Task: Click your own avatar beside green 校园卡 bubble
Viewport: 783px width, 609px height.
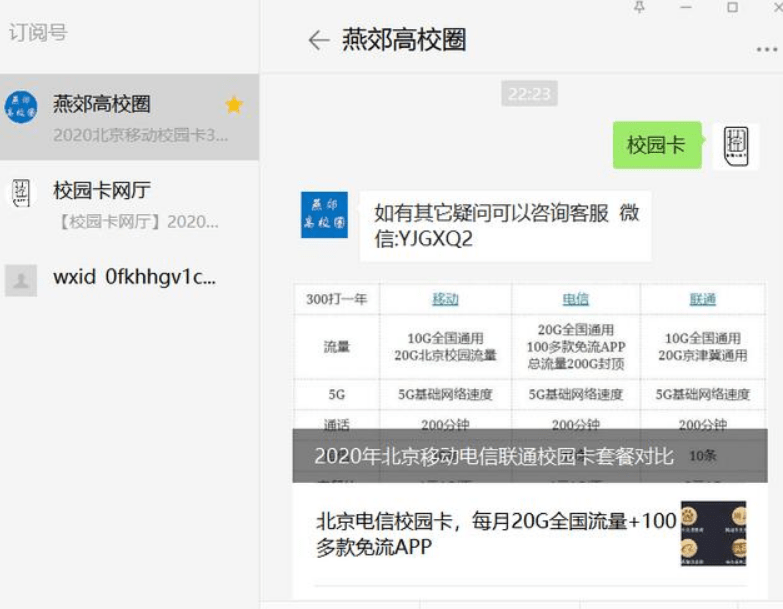Action: (x=735, y=146)
